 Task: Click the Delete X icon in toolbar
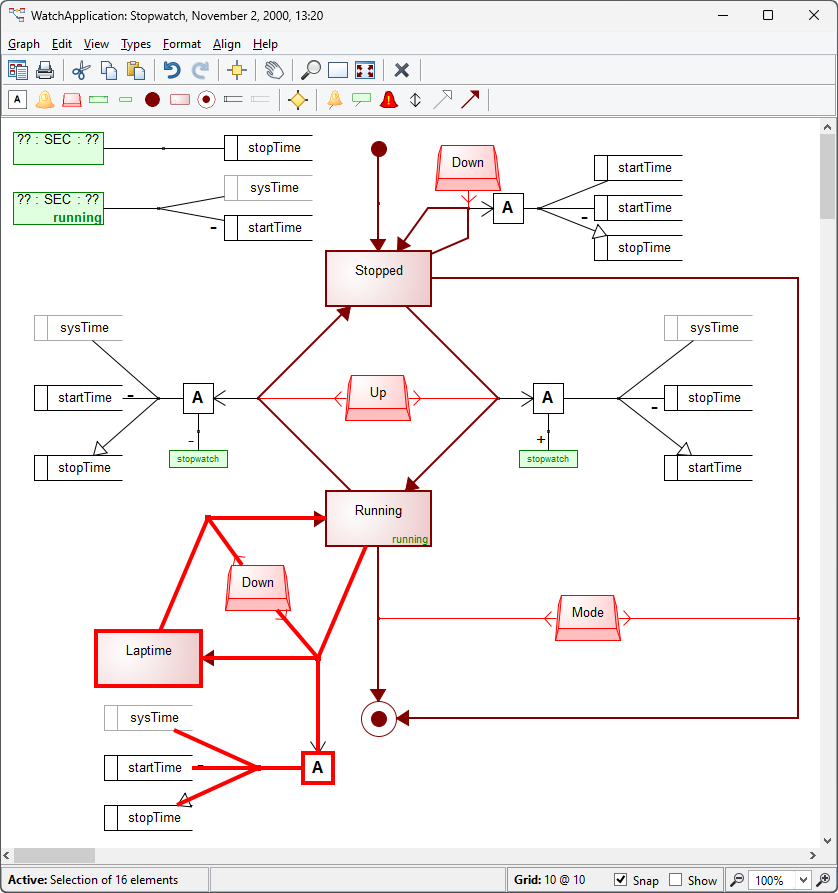[402, 70]
